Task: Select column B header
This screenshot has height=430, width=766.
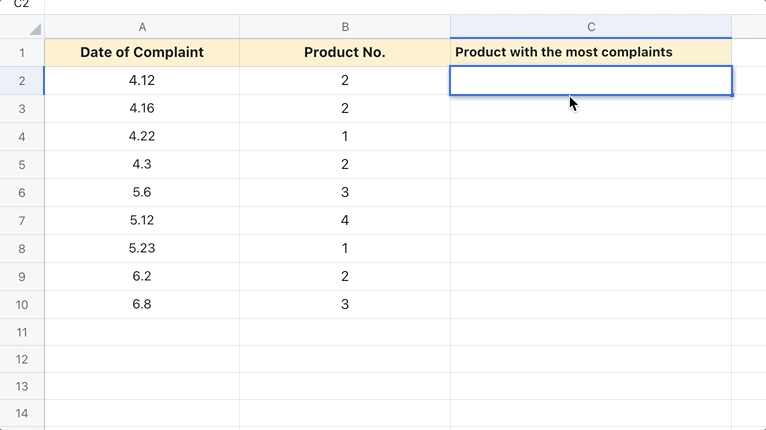Action: click(345, 27)
